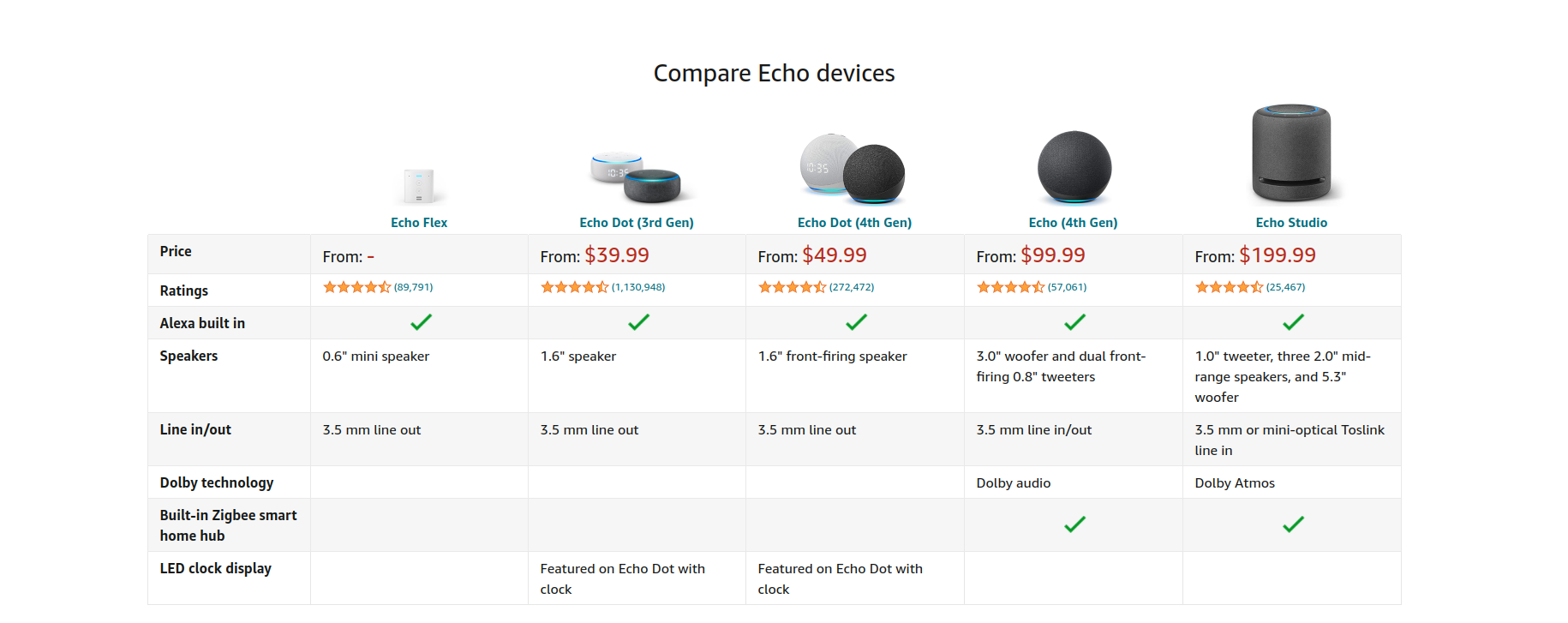Screen dimensions: 1568x623
Task: Select the Echo Dot (4th Gen) image
Action: click(x=853, y=169)
